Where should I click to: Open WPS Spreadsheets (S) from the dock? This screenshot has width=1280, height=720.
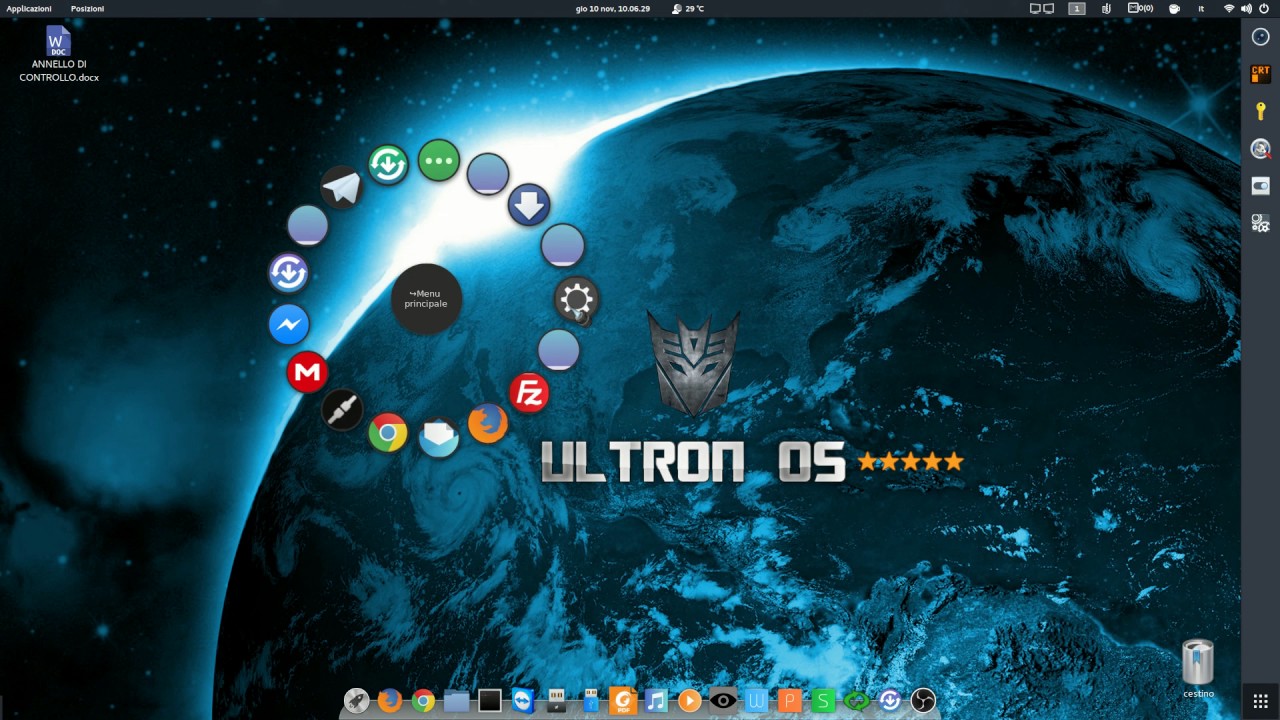tap(823, 701)
